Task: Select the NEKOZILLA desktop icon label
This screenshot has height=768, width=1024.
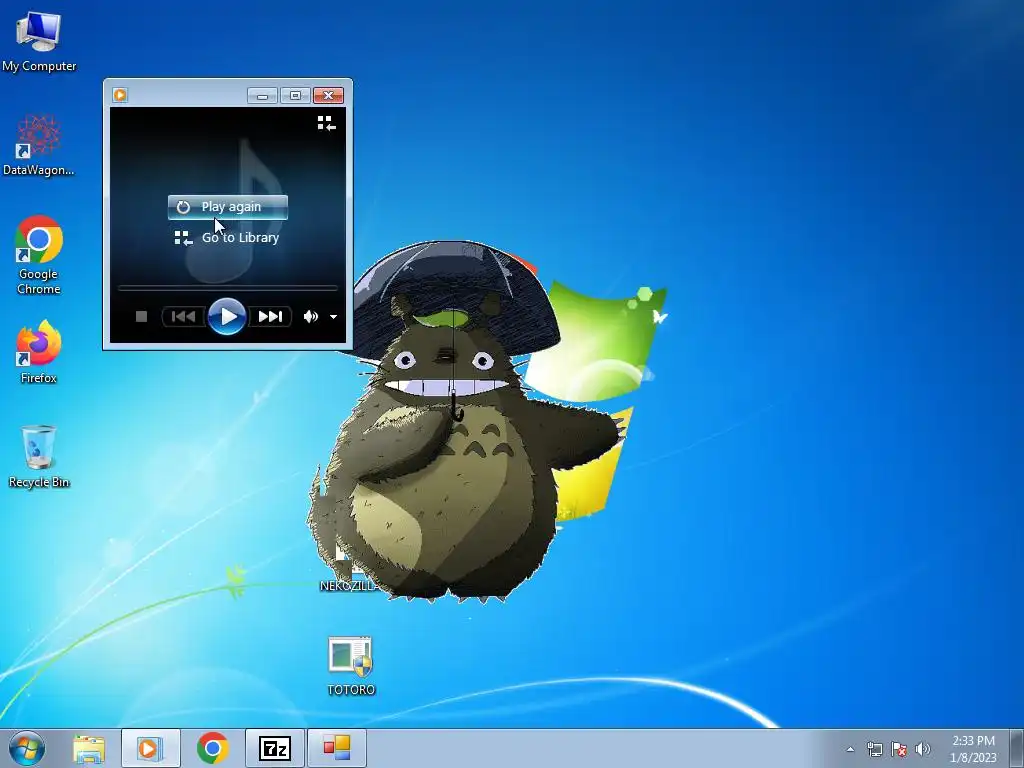Action: 347,586
